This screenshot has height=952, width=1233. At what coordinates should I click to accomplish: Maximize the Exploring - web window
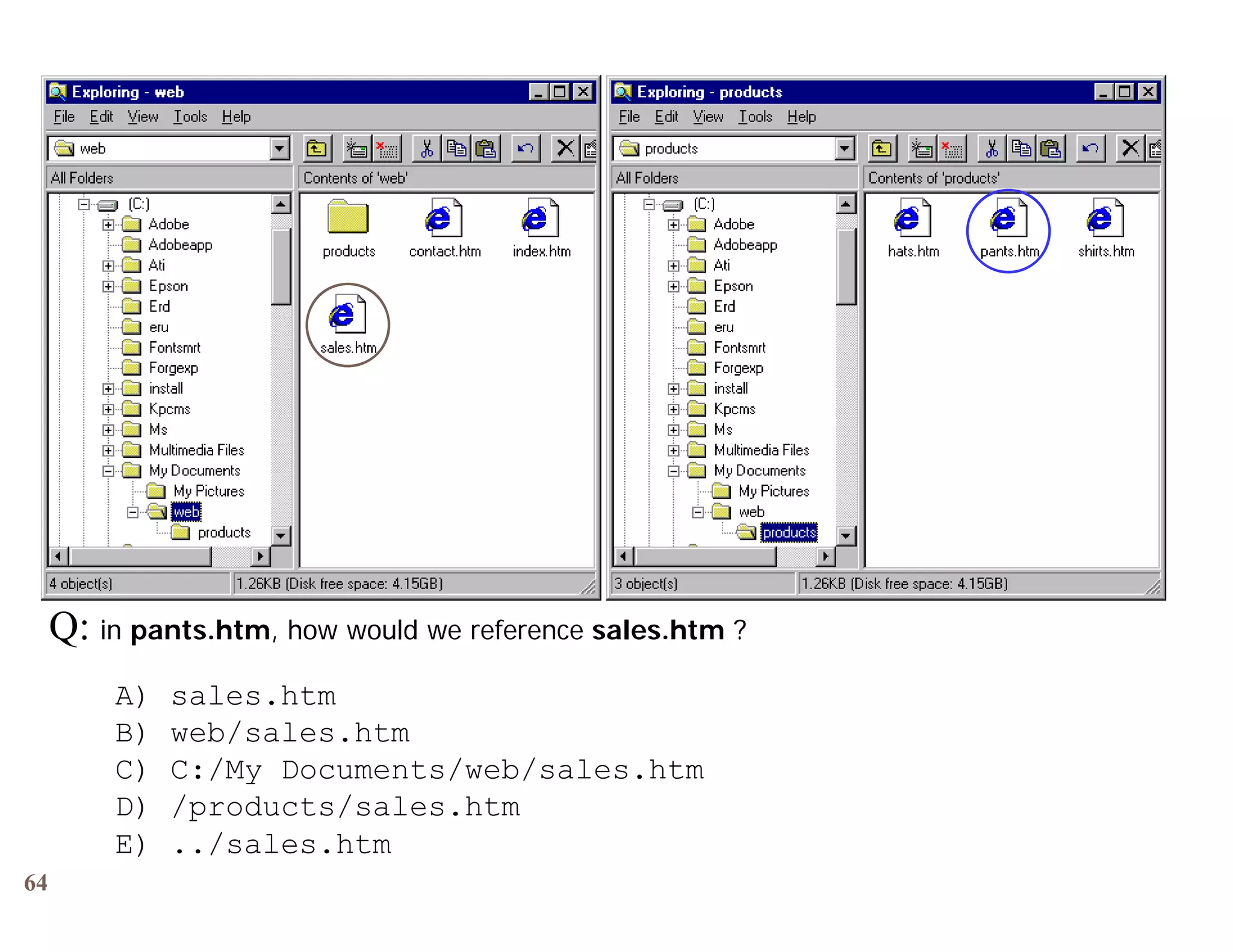point(561,92)
